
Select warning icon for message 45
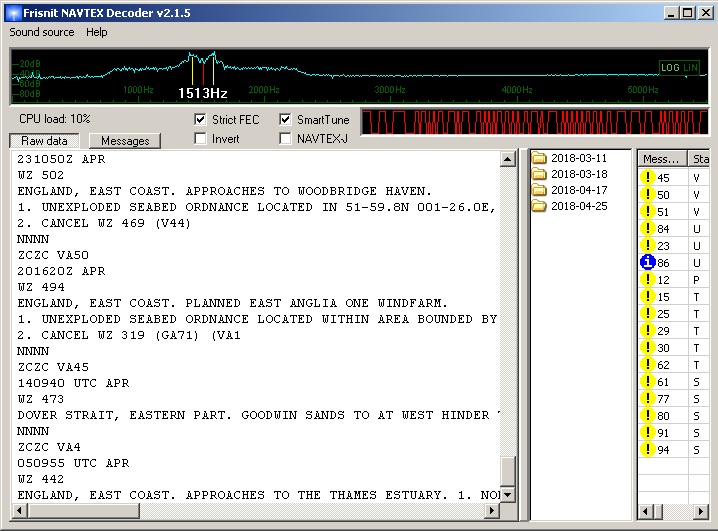pos(647,177)
